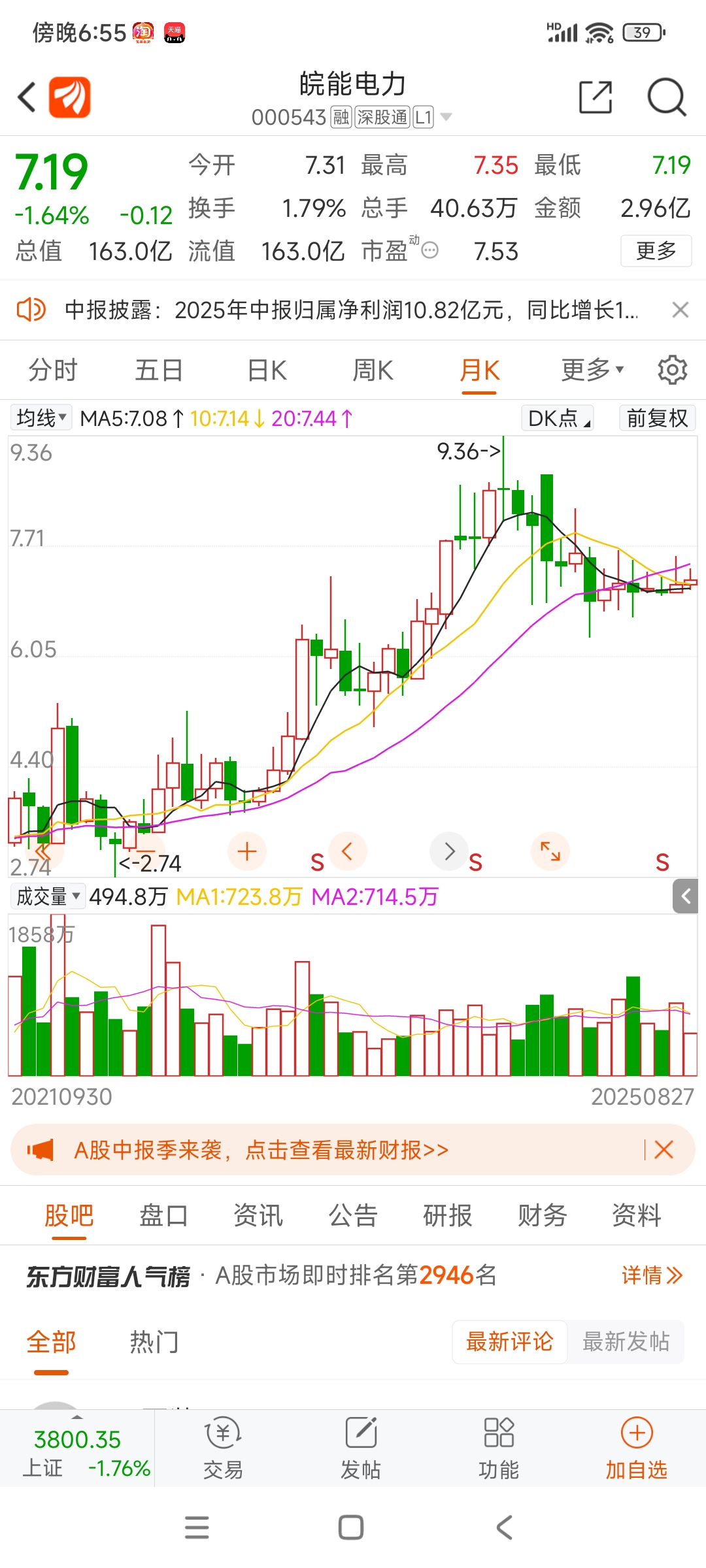
Task: Switch to the 周K chart tab
Action: pos(373,370)
